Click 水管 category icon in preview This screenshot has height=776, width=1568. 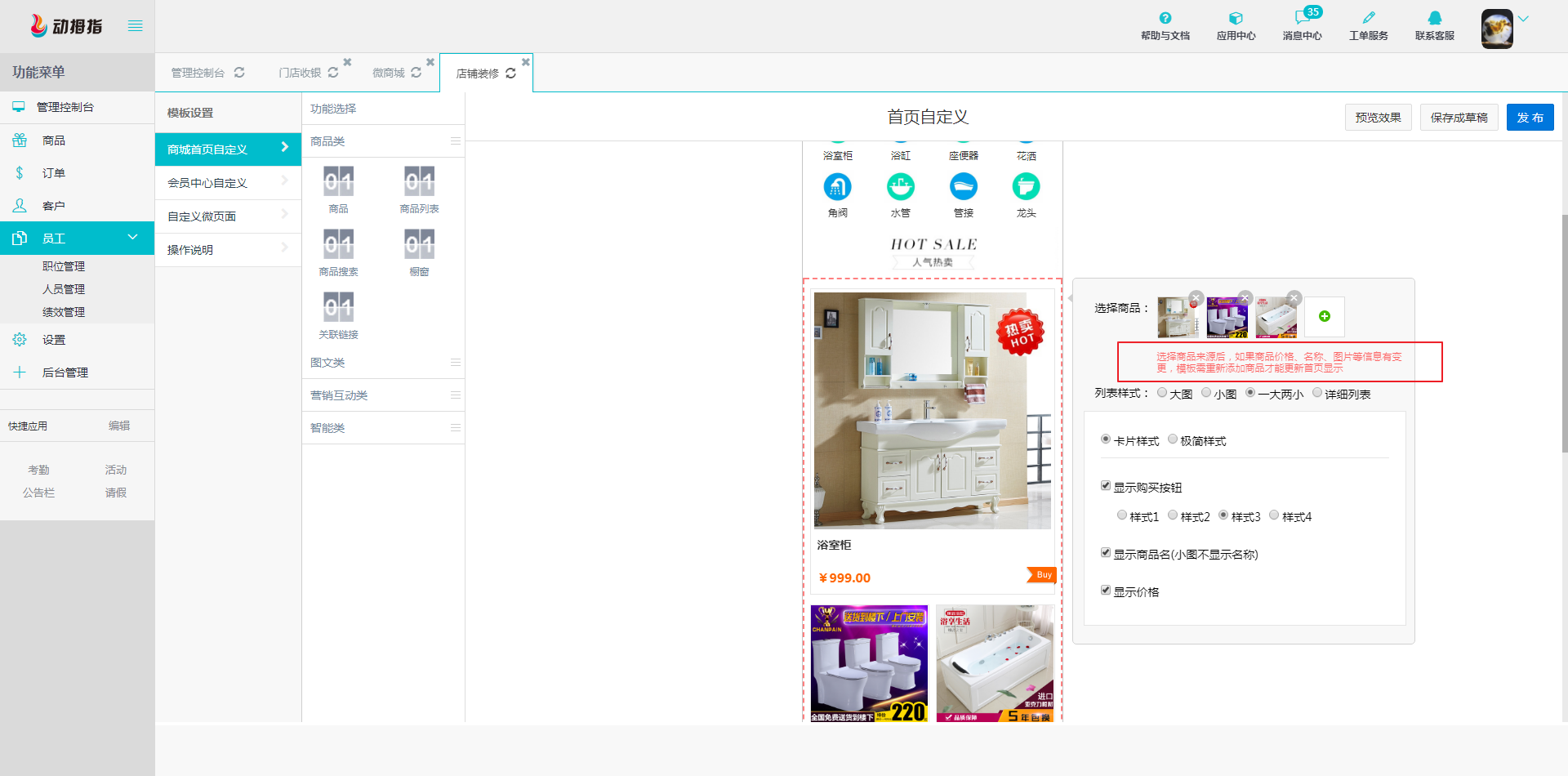901,187
